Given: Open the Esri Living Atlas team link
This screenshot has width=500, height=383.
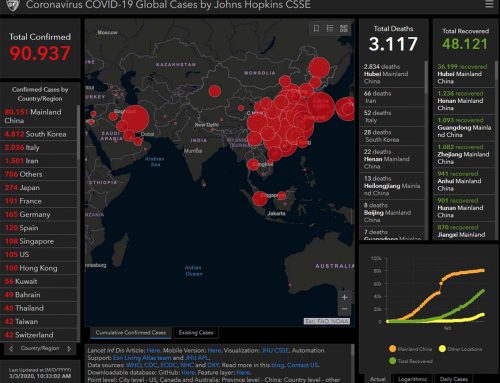Looking at the screenshot, I should 142,358.
